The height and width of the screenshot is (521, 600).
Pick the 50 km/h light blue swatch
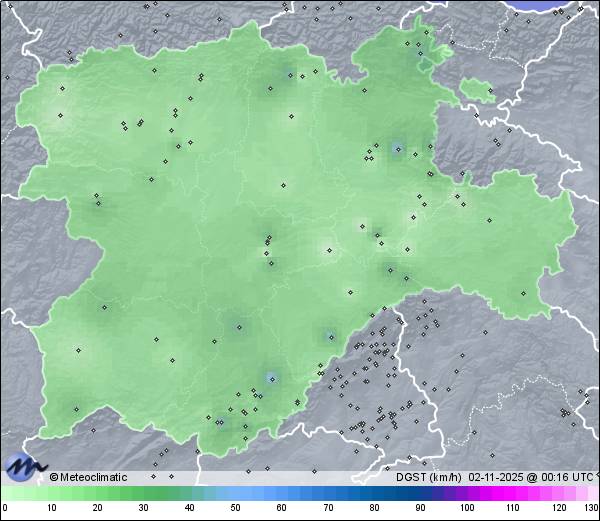coord(236,494)
